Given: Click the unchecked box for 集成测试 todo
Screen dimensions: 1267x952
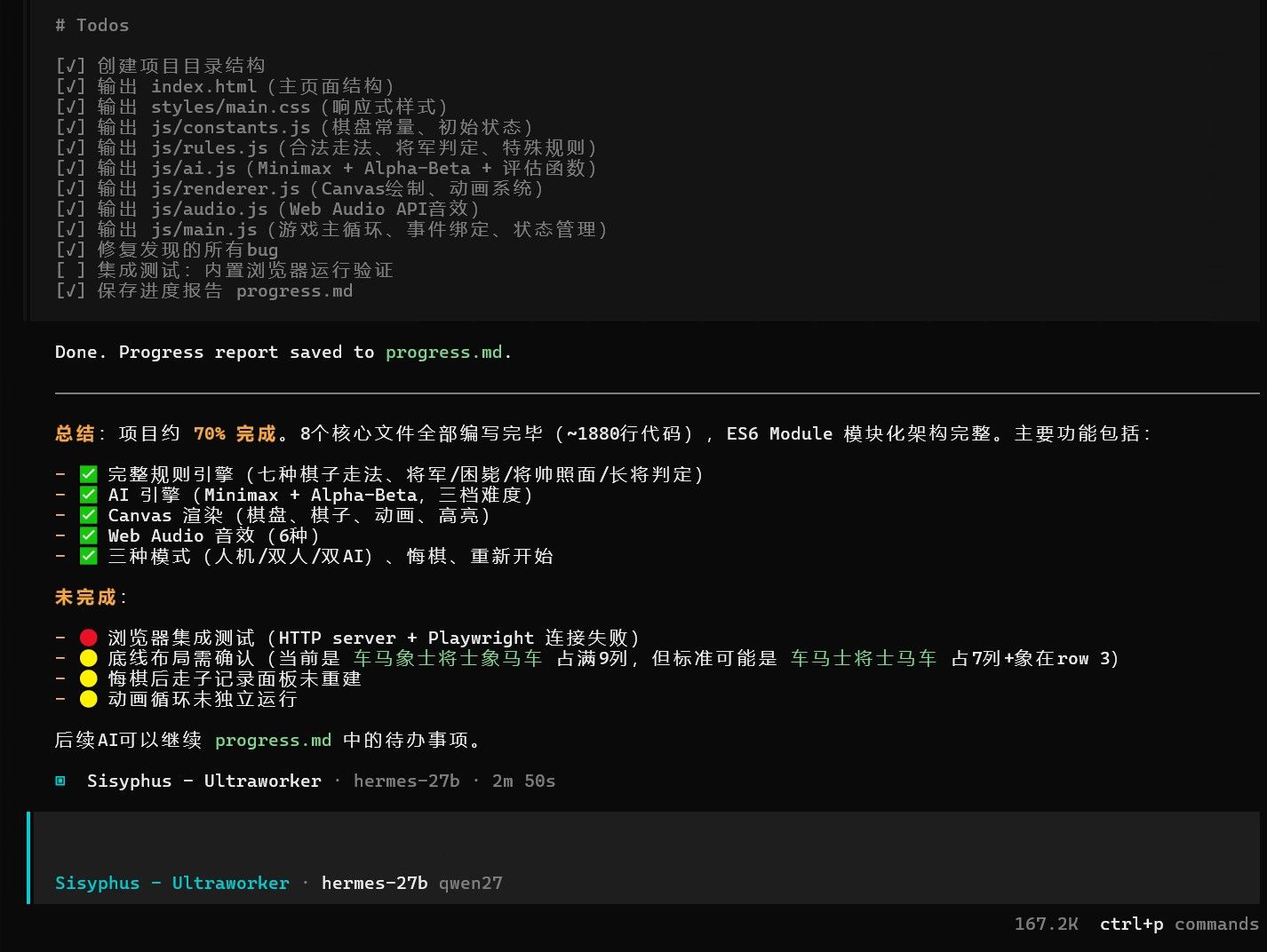Looking at the screenshot, I should pos(70,270).
